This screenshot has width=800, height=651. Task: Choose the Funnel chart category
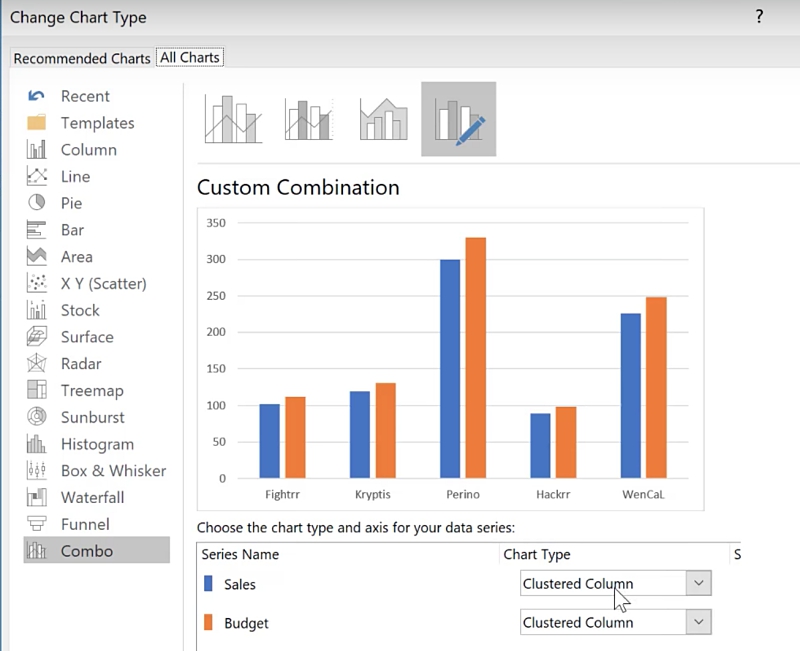[85, 524]
